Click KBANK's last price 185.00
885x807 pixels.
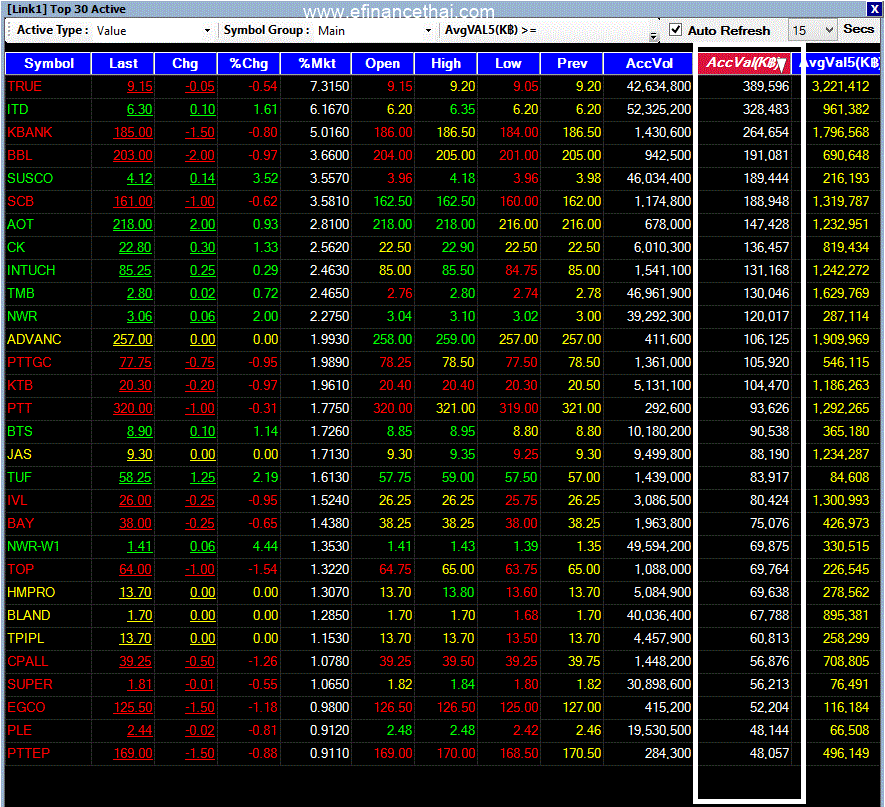pos(133,133)
